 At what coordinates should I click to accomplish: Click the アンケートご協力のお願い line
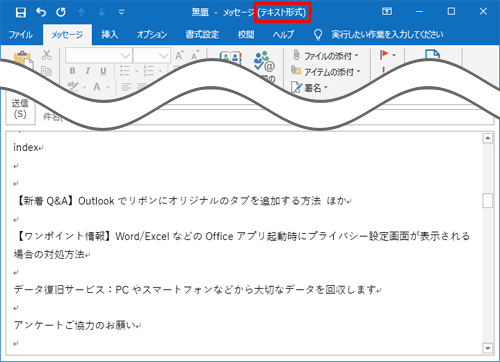pyautogui.click(x=77, y=325)
